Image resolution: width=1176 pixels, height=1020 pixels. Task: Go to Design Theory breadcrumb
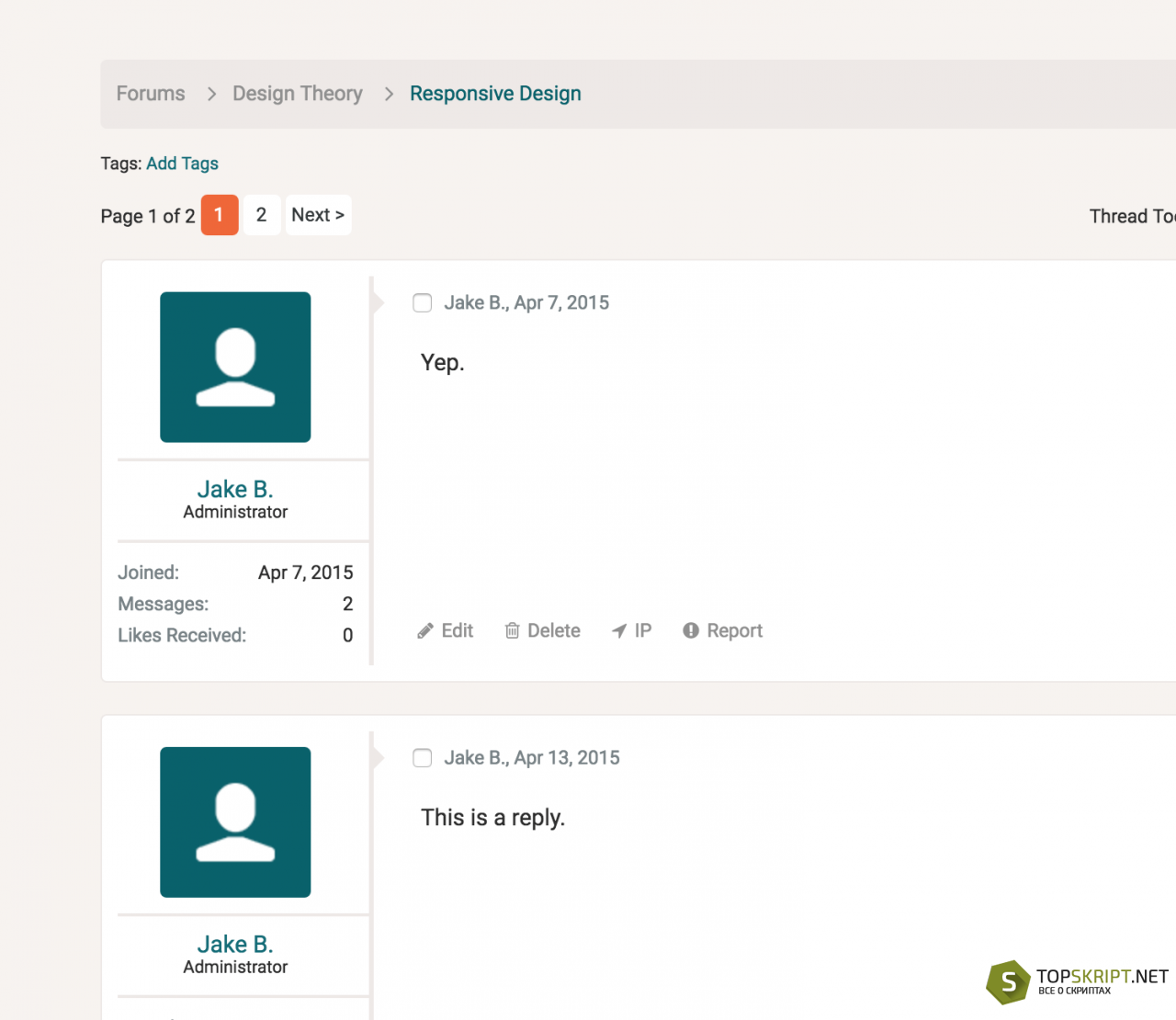point(298,94)
